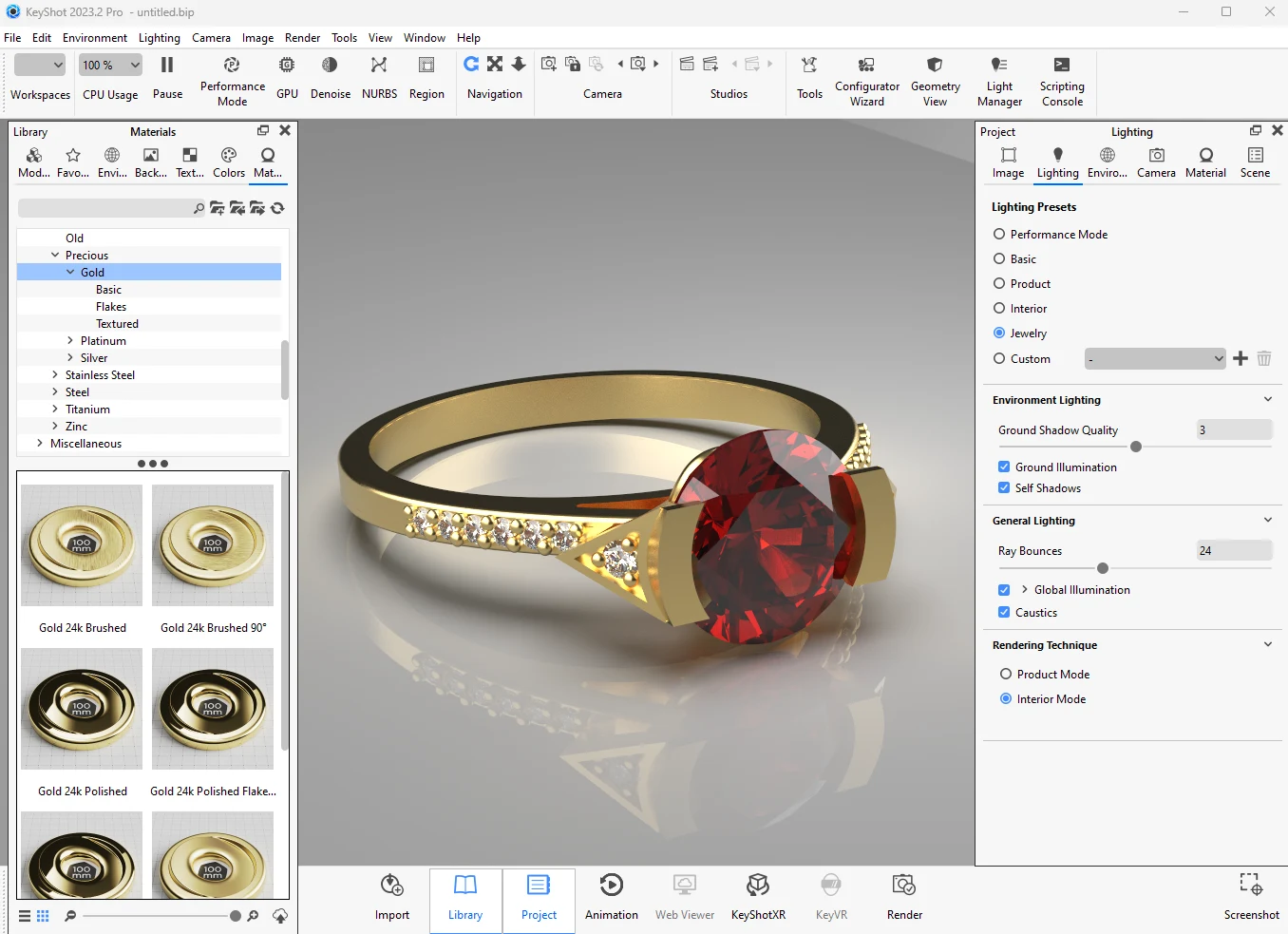Image resolution: width=1288 pixels, height=934 pixels.
Task: Select the Dolly navigation icon
Action: click(519, 64)
